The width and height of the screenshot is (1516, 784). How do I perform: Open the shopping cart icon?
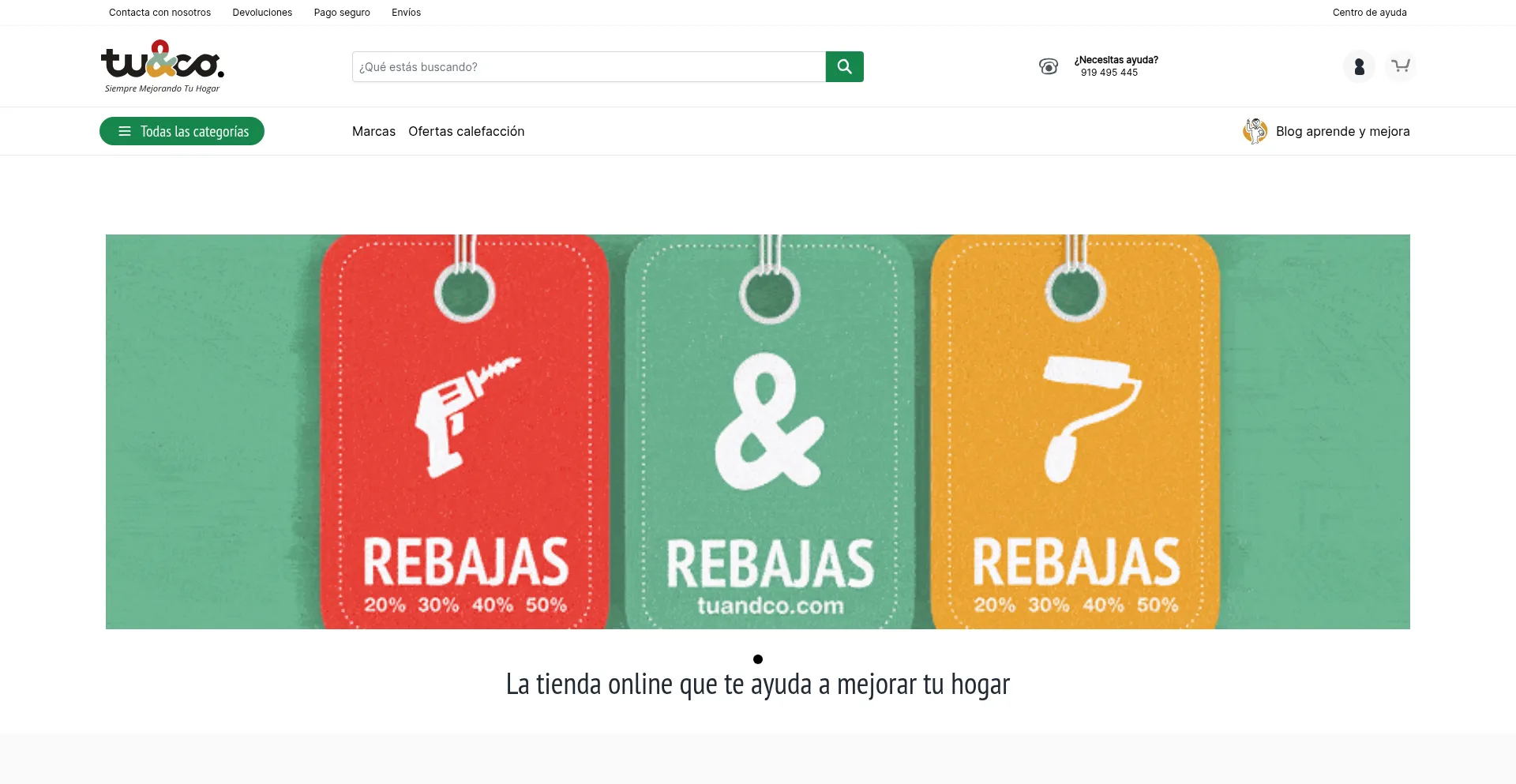pos(1400,66)
